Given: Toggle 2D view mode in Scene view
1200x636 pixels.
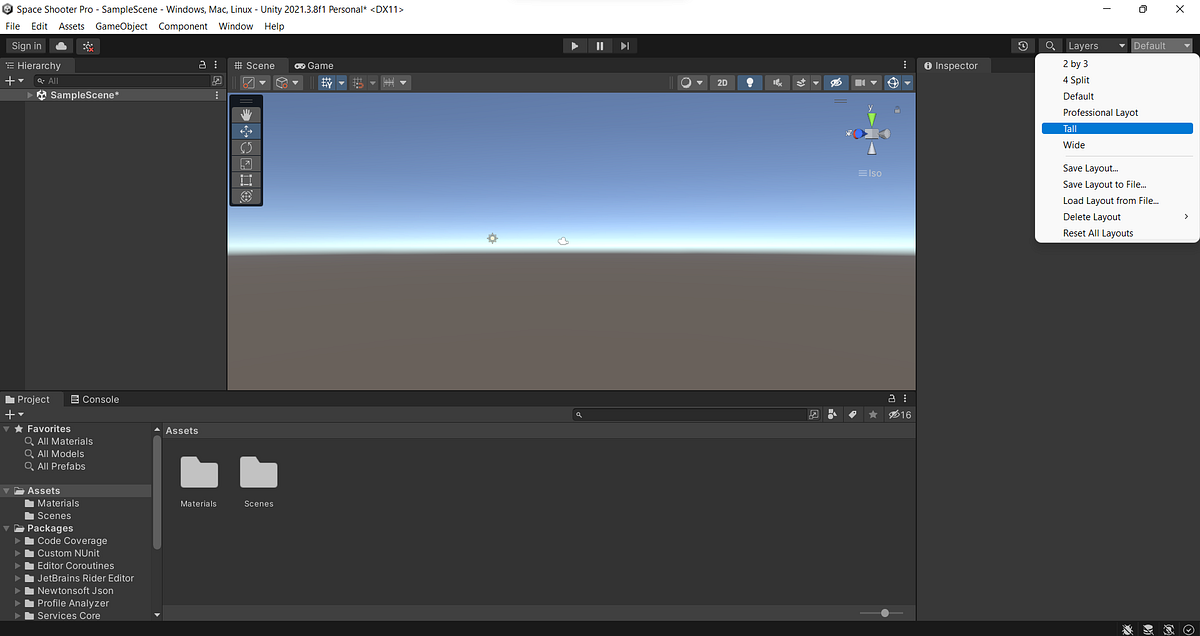Looking at the screenshot, I should [722, 82].
